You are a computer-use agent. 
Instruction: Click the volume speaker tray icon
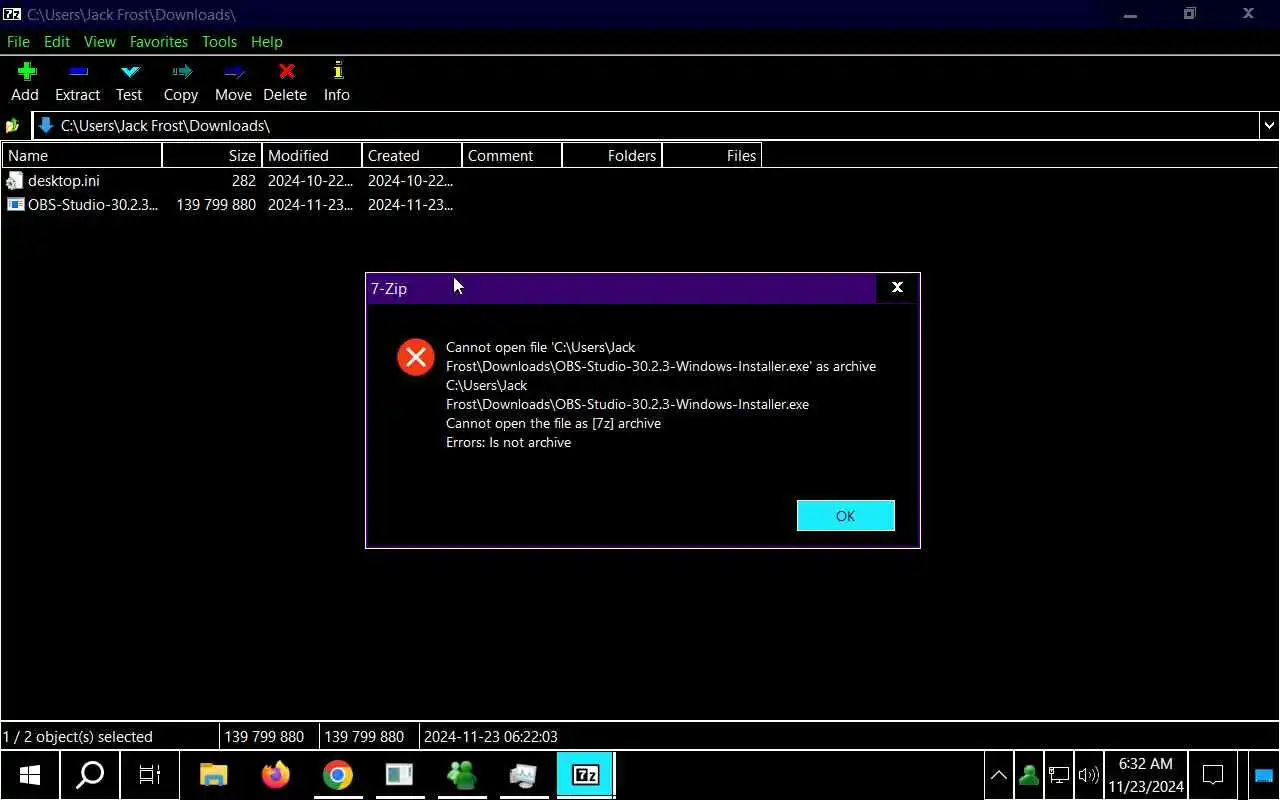[1089, 775]
